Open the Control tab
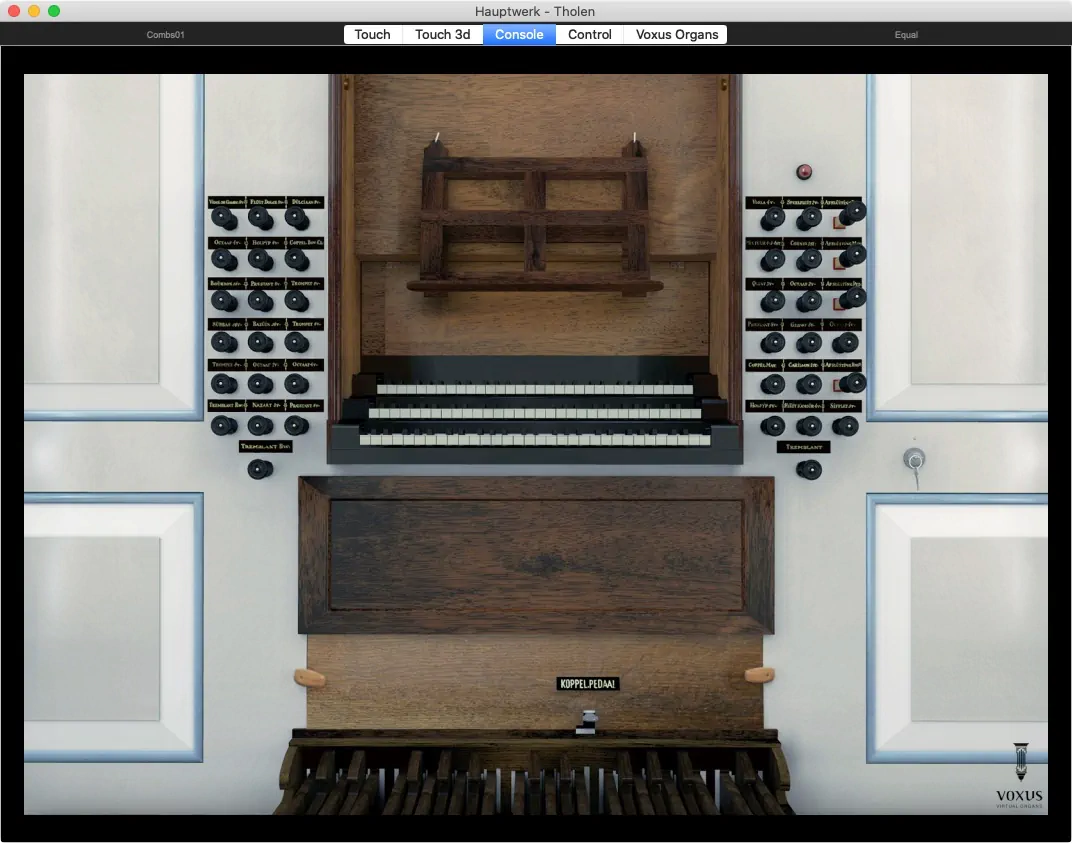This screenshot has height=843, width=1072. click(589, 34)
